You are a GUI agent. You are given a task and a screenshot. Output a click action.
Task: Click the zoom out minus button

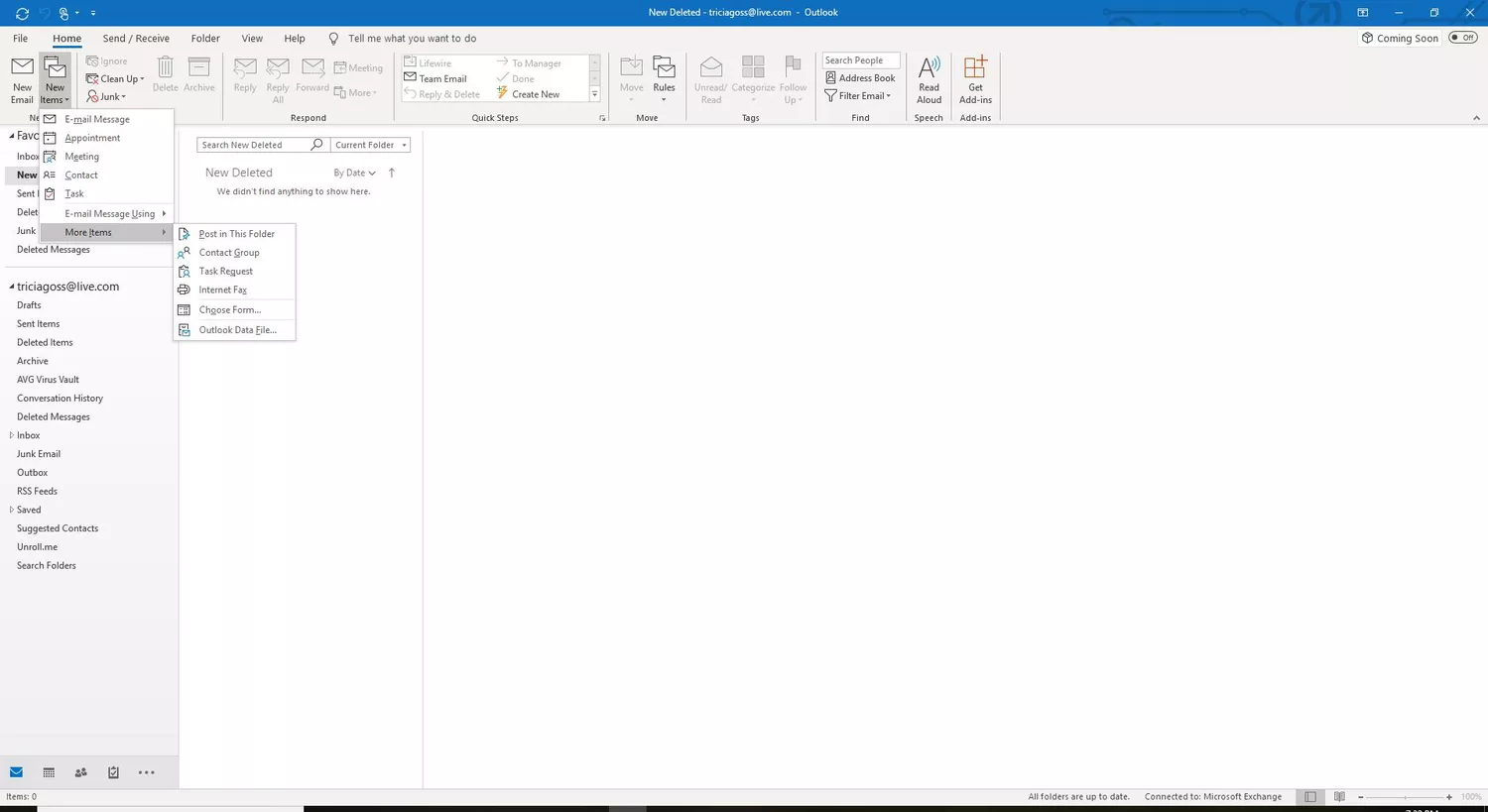[1361, 797]
